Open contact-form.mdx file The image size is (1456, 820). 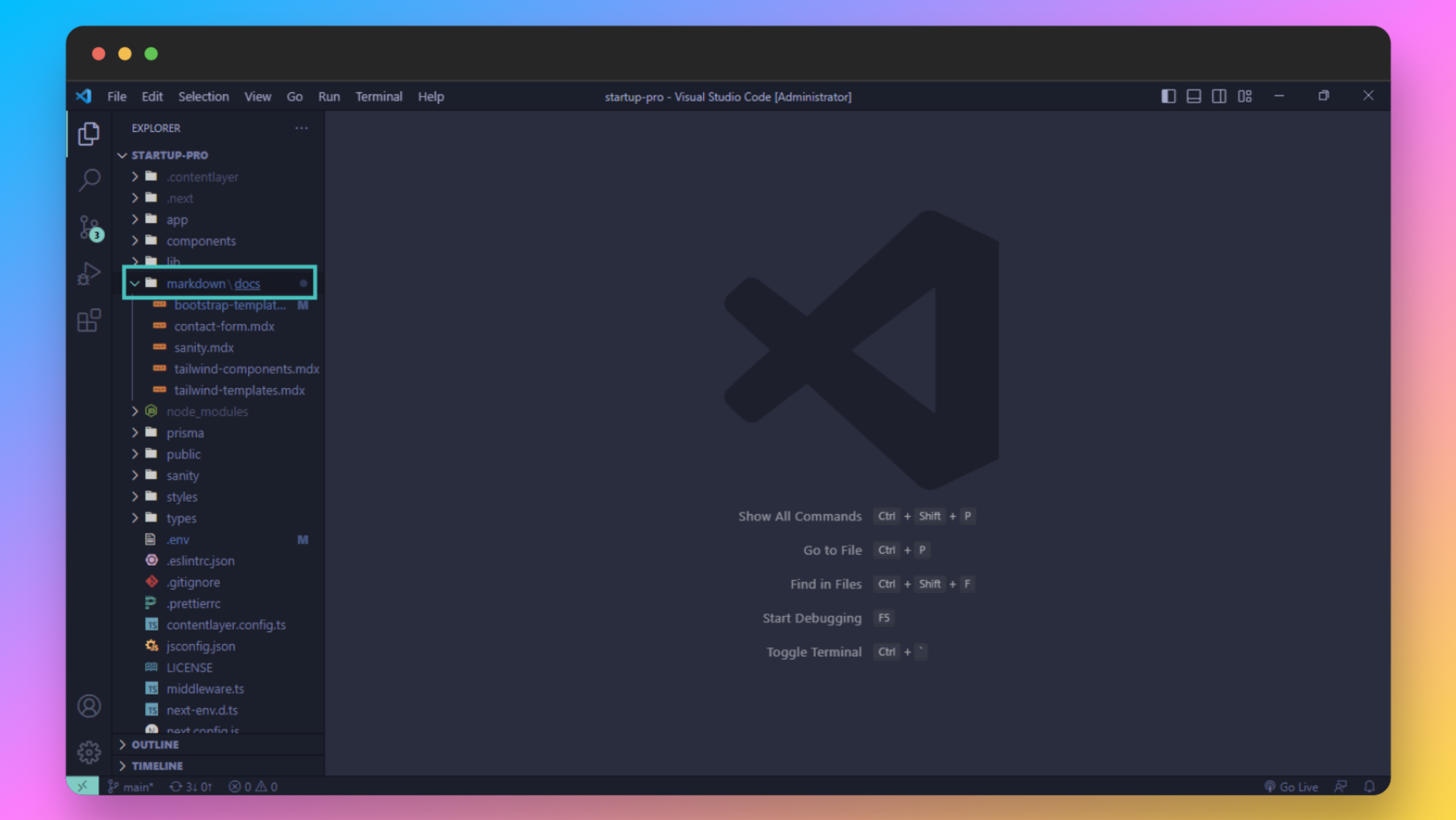click(x=218, y=326)
